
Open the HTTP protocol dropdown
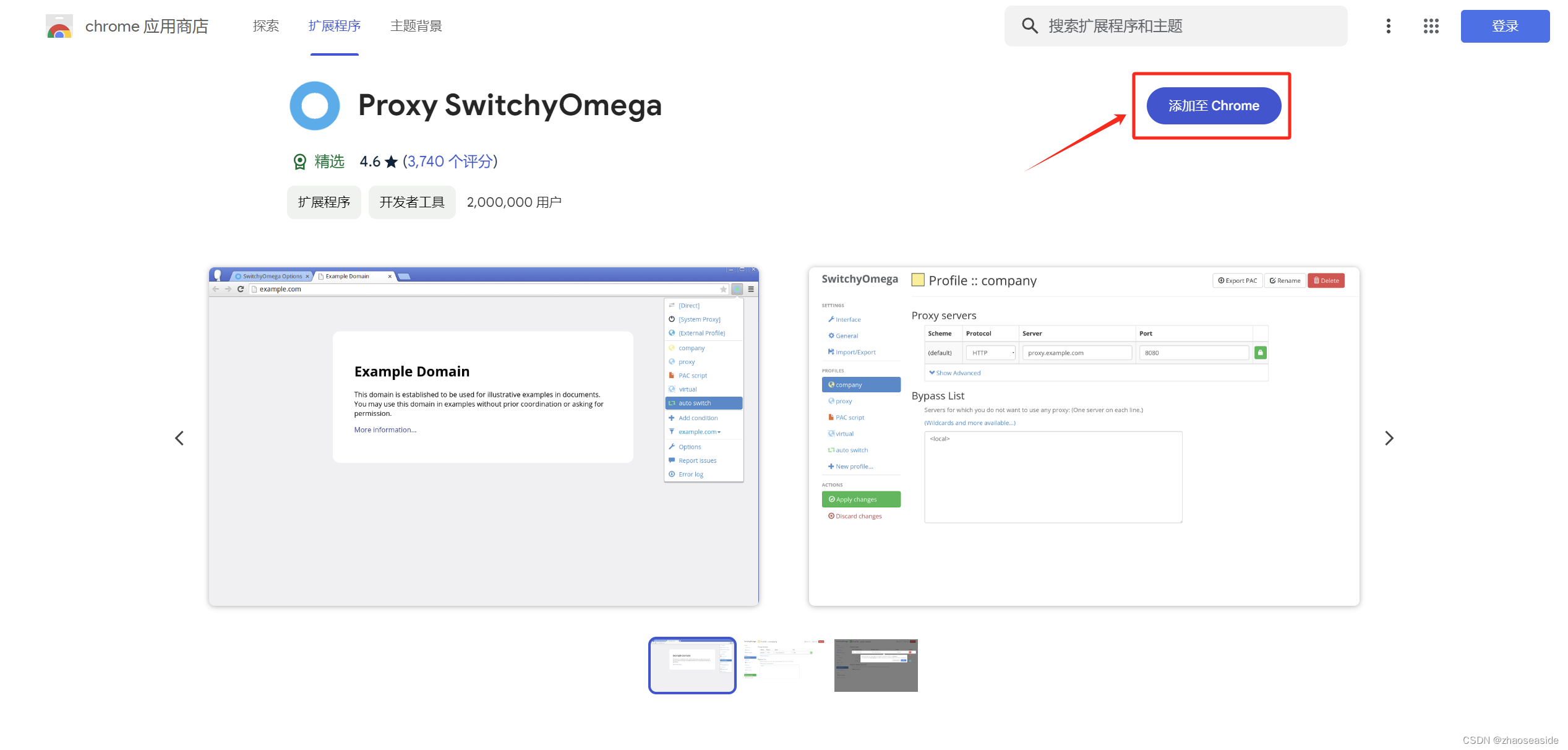point(992,353)
